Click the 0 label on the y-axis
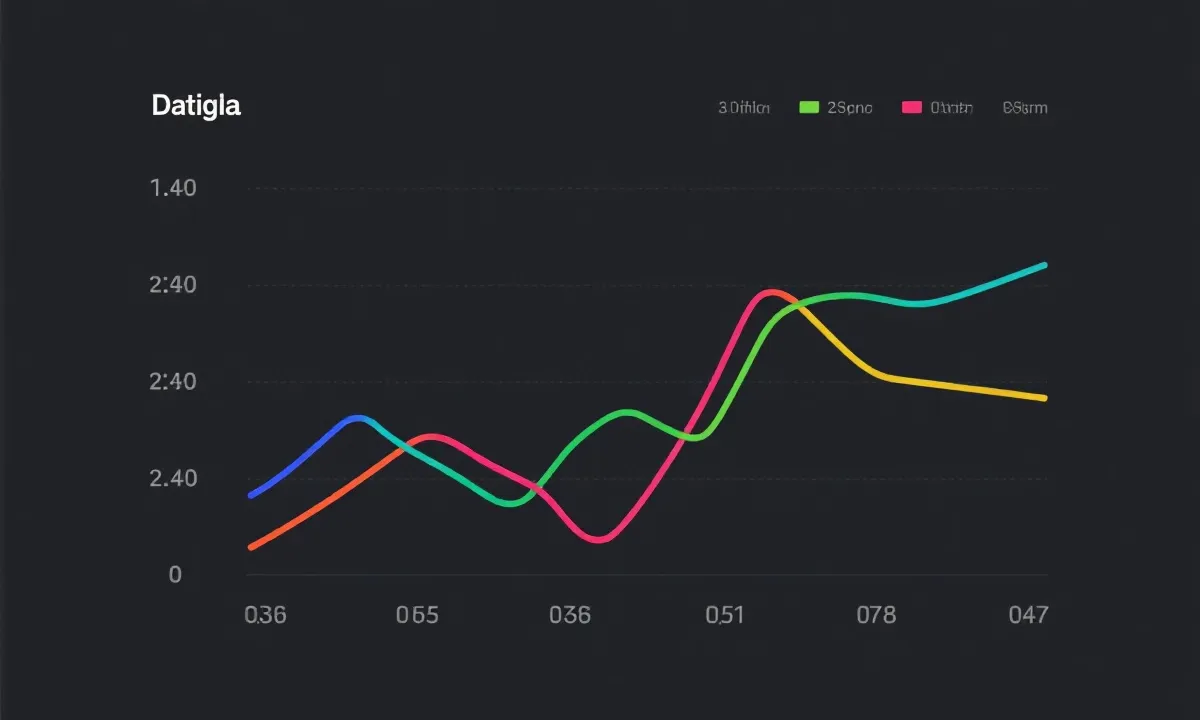Image resolution: width=1200 pixels, height=720 pixels. click(x=175, y=574)
